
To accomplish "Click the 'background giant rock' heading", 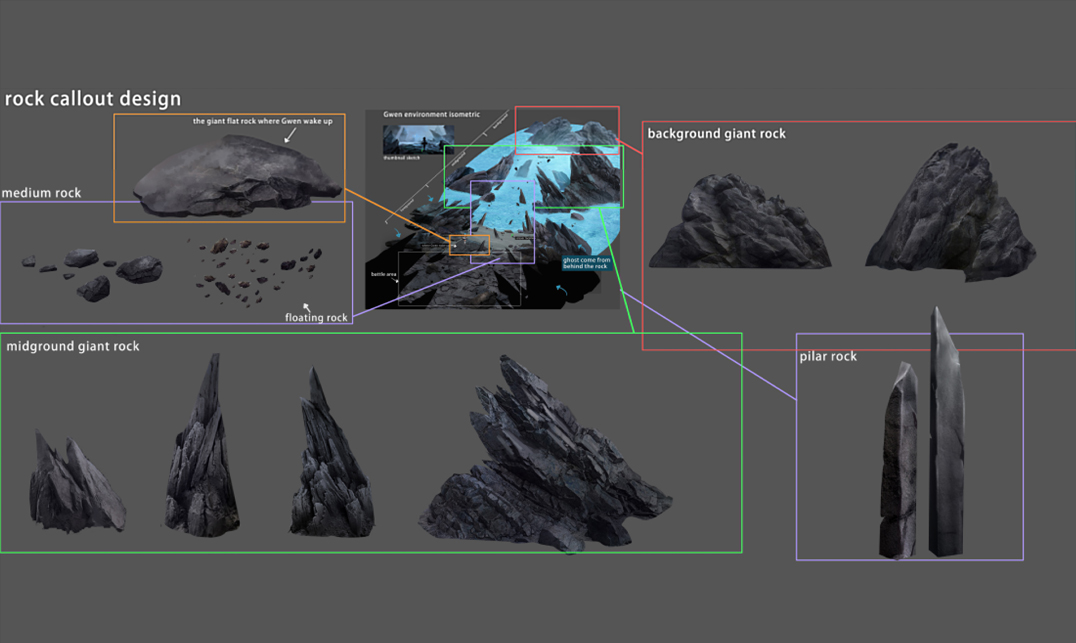I will pyautogui.click(x=716, y=134).
